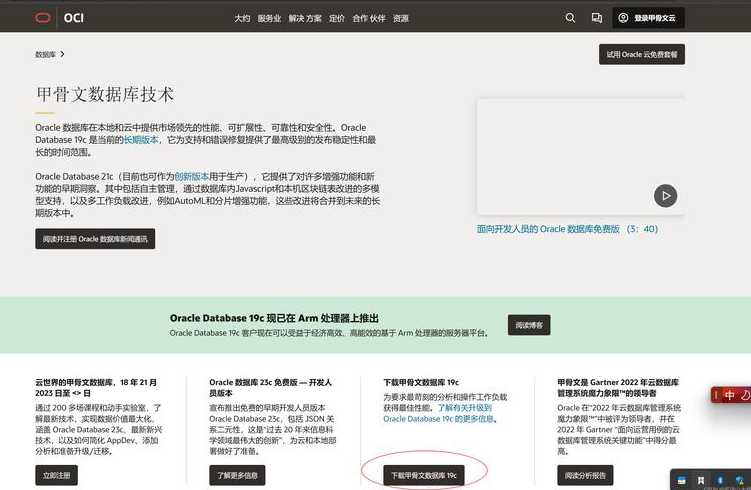Viewport: 751px width, 490px height.
Task: Click the 甲骨文数据库技术 page heading
Action: pos(105,94)
